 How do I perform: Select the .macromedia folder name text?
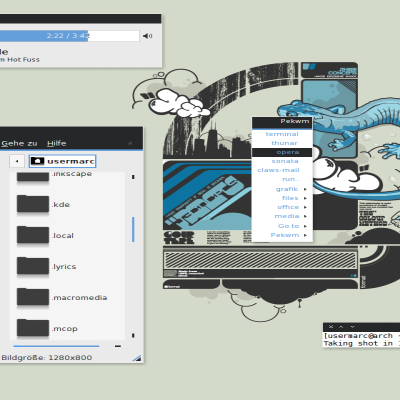80,297
